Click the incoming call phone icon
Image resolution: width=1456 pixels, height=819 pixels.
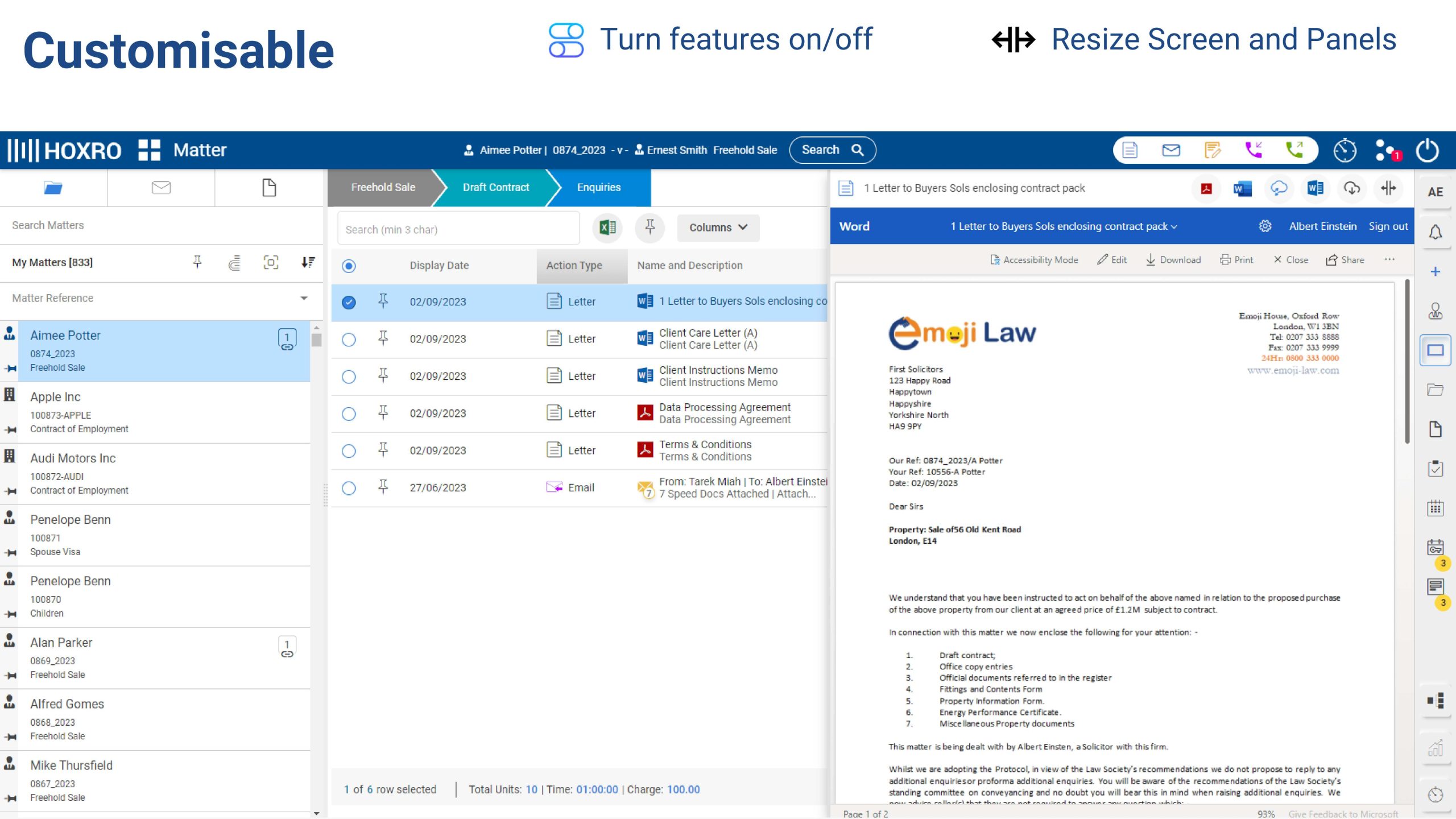point(1254,150)
